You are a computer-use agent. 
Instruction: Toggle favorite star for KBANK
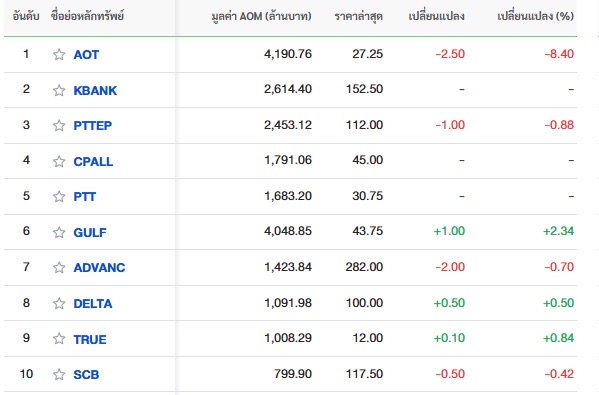[59, 91]
